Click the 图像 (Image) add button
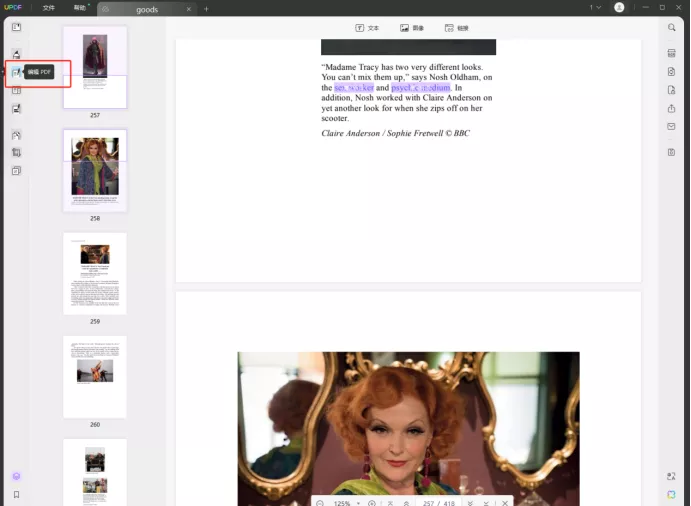The height and width of the screenshot is (506, 691). pyautogui.click(x=411, y=28)
